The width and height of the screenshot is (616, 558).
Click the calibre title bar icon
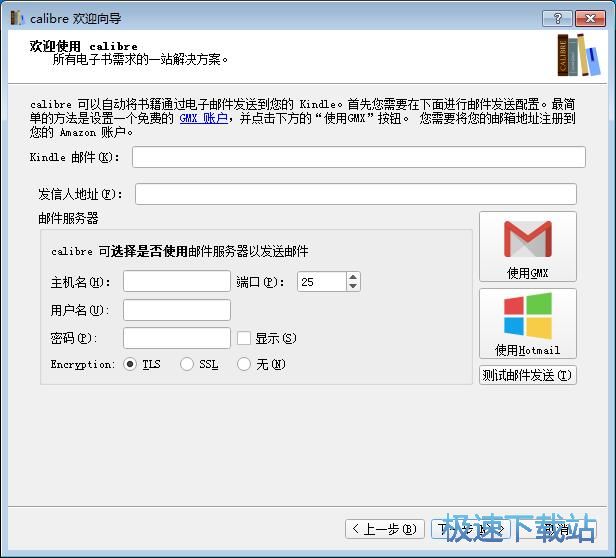(x=16, y=18)
